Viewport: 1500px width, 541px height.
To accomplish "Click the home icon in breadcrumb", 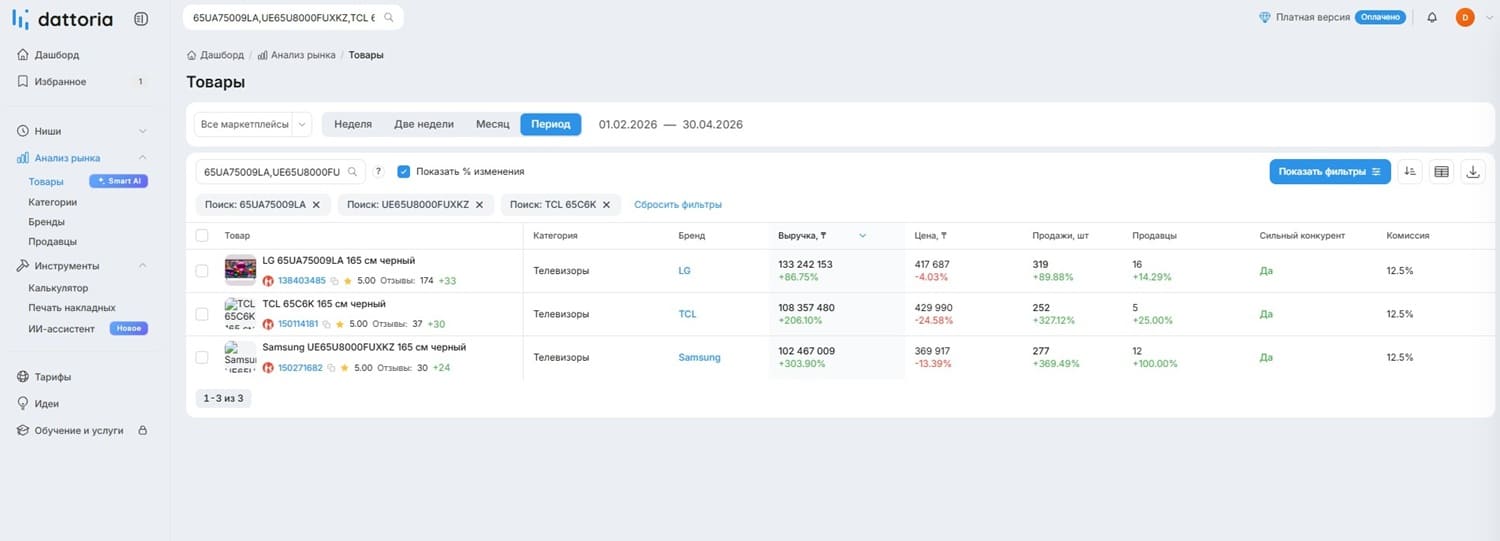I will tap(191, 55).
